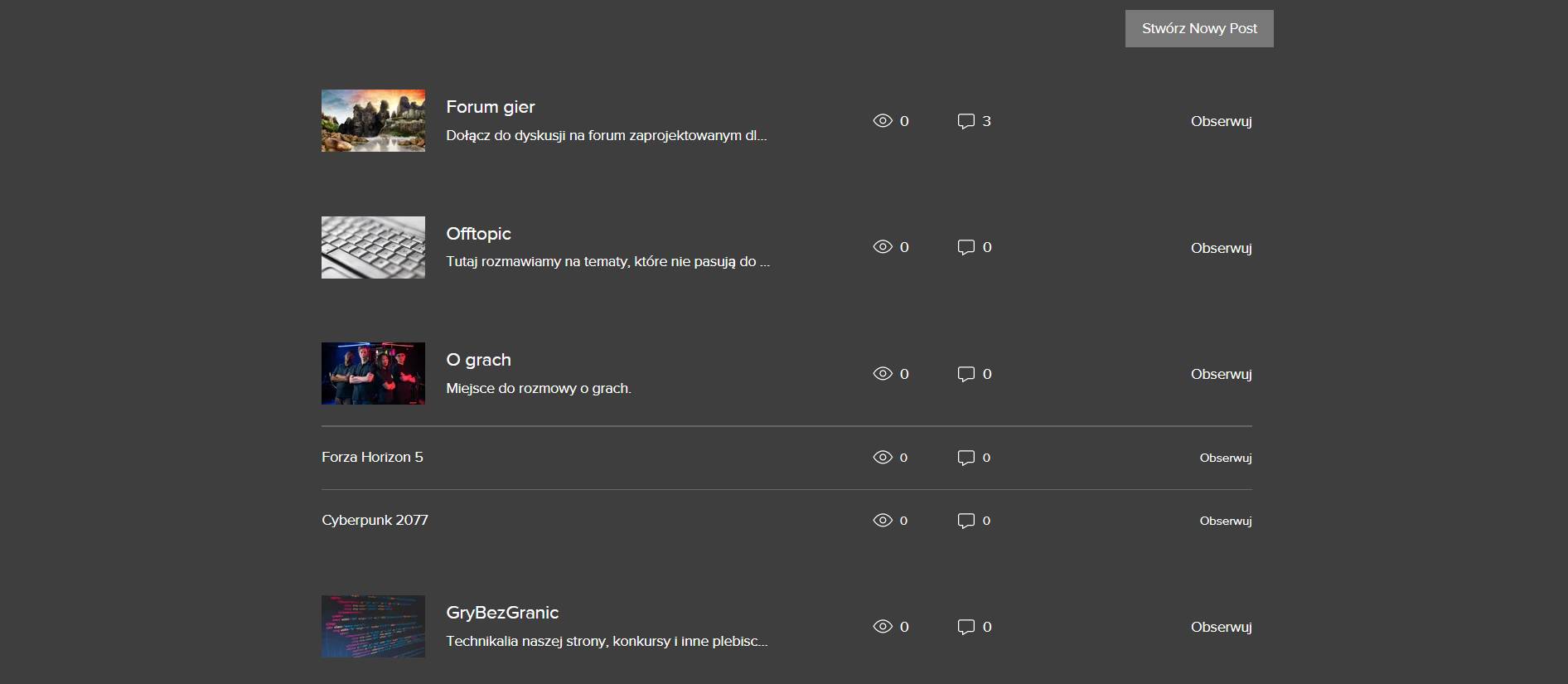The width and height of the screenshot is (1568, 684).
Task: Open the Cyberpunk 2077 subcategory
Action: 375,520
